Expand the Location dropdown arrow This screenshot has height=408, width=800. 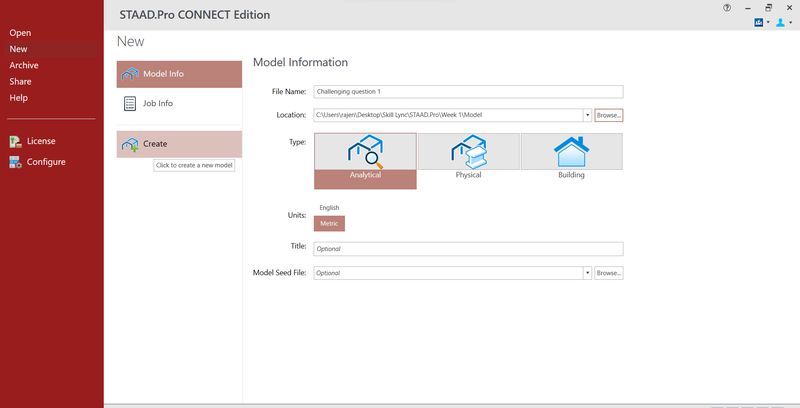[x=587, y=115]
